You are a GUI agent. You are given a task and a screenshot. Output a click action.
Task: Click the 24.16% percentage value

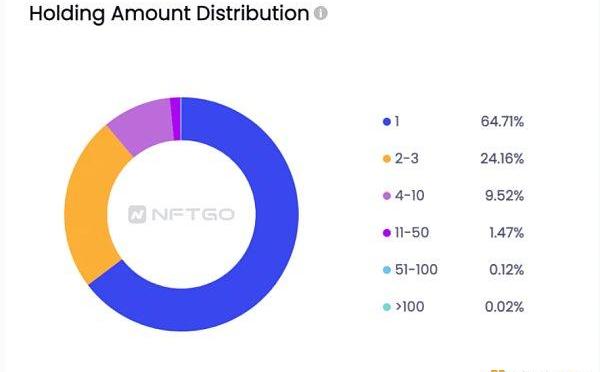(x=502, y=159)
